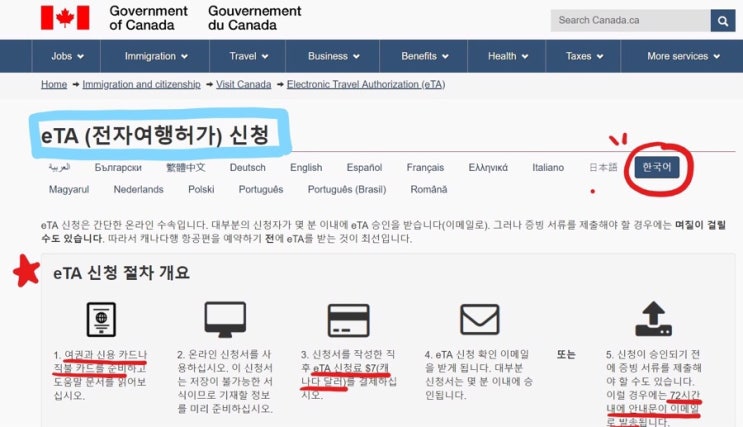Open the More services menu

[682, 56]
